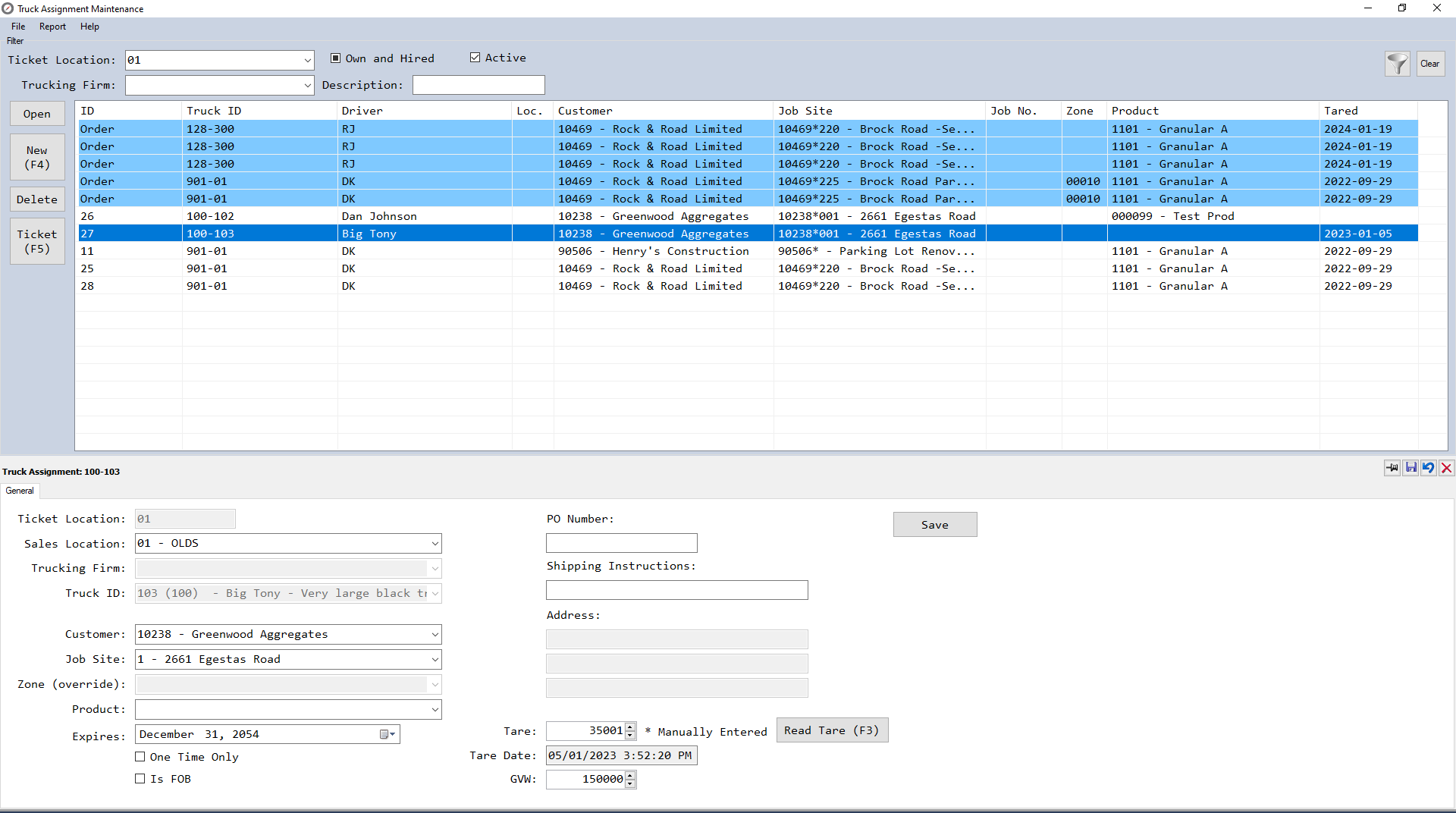Click the Clear filter button
Screen dimensions: 1456x813
coord(1430,64)
